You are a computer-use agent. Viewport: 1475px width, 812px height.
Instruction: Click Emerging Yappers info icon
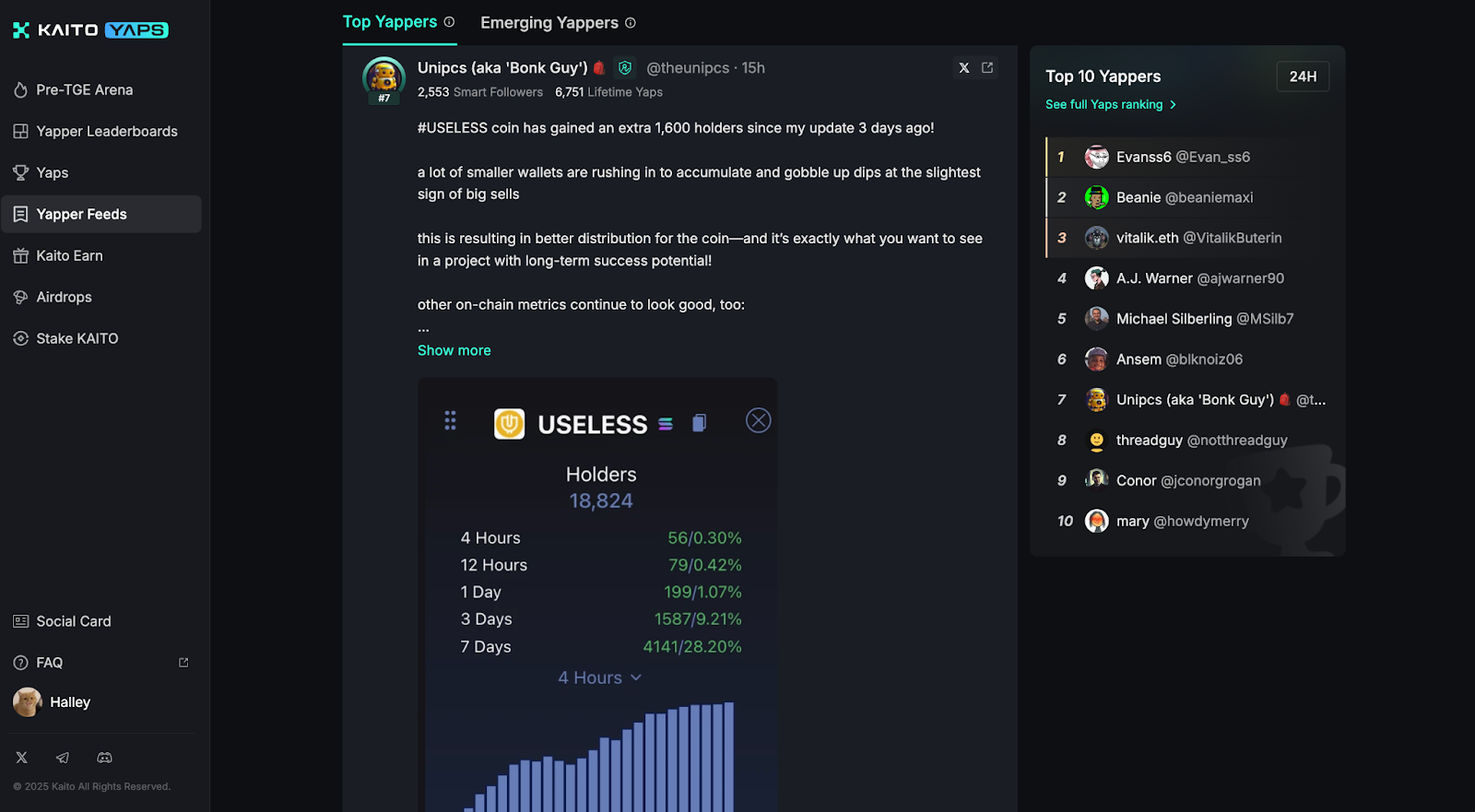click(x=631, y=23)
